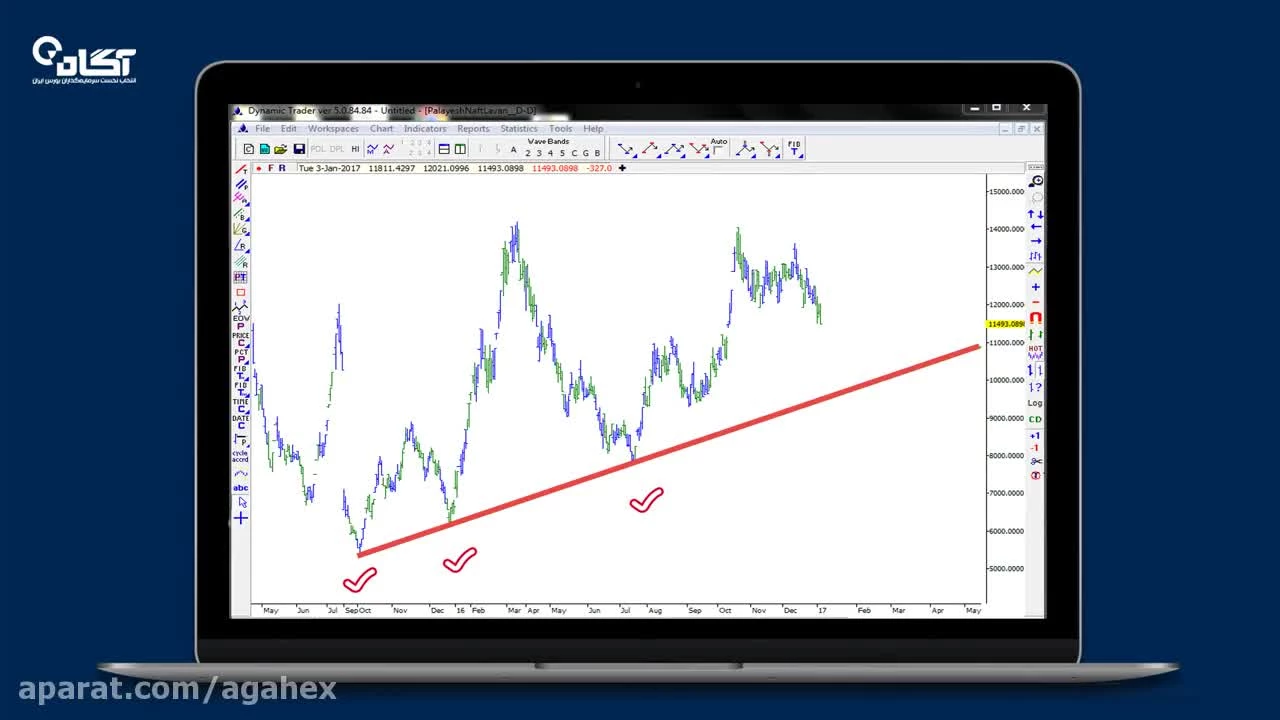Click the DPL toolbar button

(x=337, y=149)
